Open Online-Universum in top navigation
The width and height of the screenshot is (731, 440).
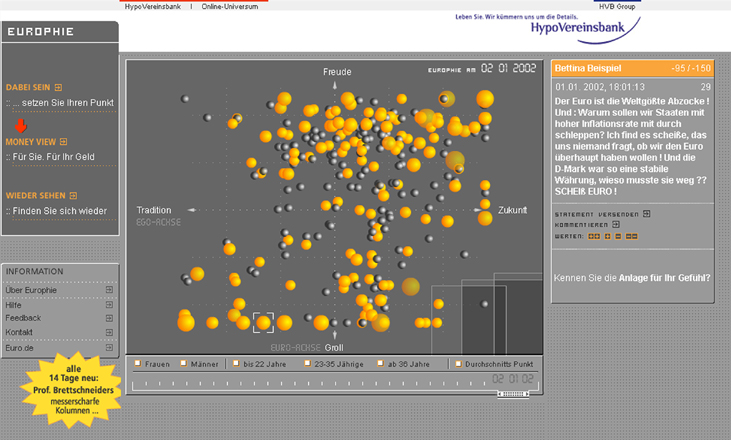pyautogui.click(x=230, y=7)
